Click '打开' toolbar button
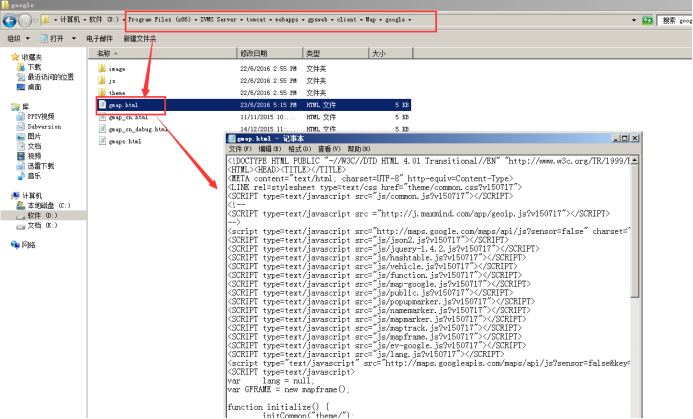 [52, 38]
